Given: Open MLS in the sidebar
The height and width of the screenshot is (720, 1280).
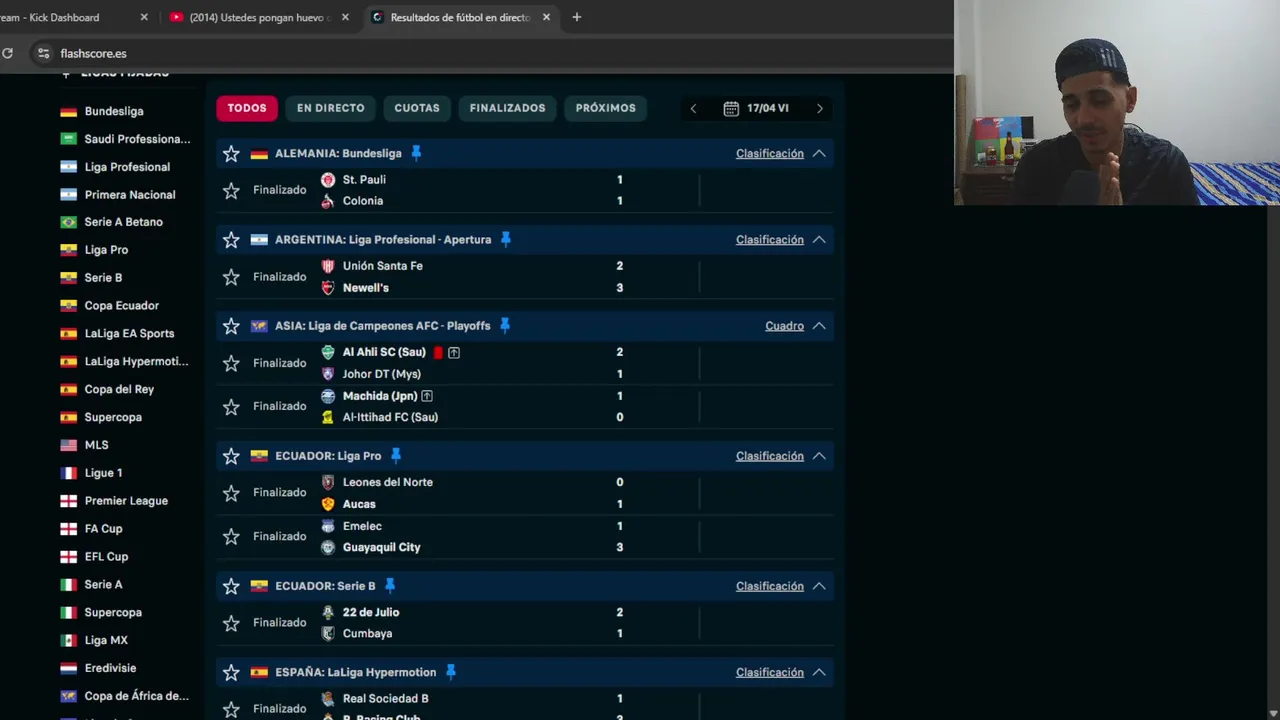Looking at the screenshot, I should 96,445.
